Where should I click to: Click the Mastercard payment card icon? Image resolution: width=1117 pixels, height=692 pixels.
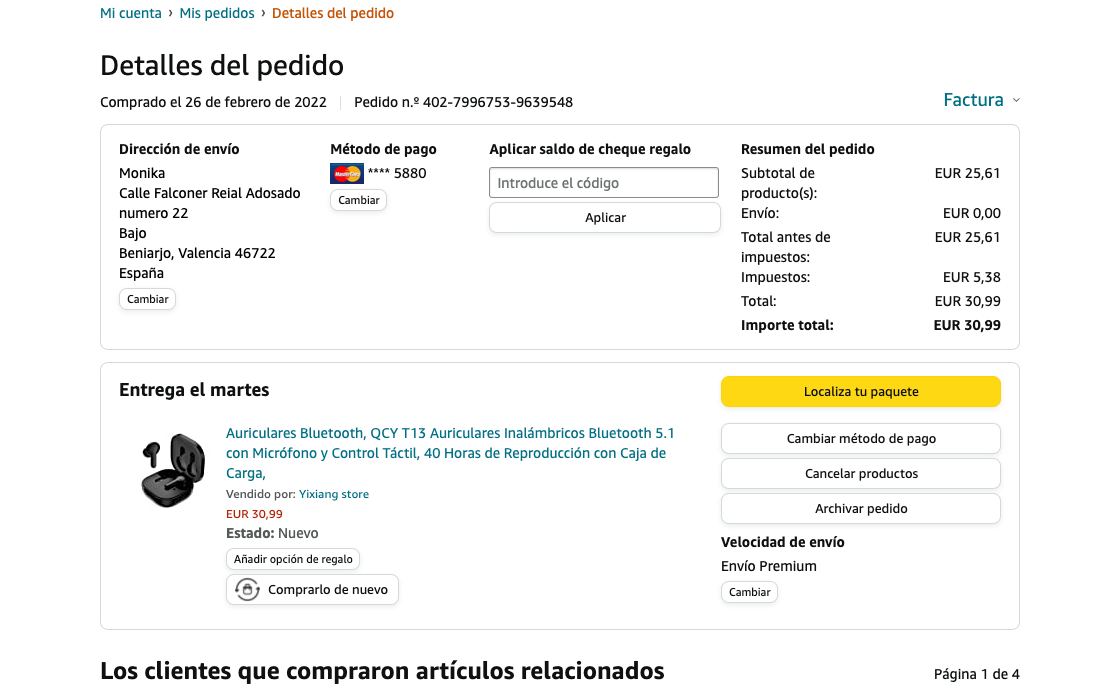(347, 173)
